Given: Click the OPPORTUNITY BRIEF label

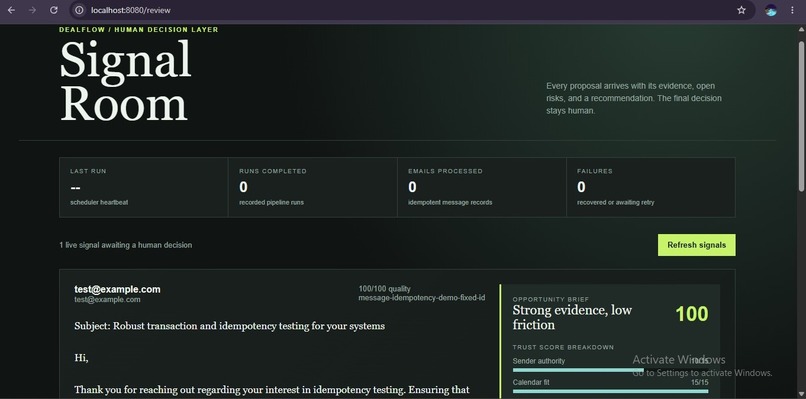Looking at the screenshot, I should pyautogui.click(x=551, y=299).
